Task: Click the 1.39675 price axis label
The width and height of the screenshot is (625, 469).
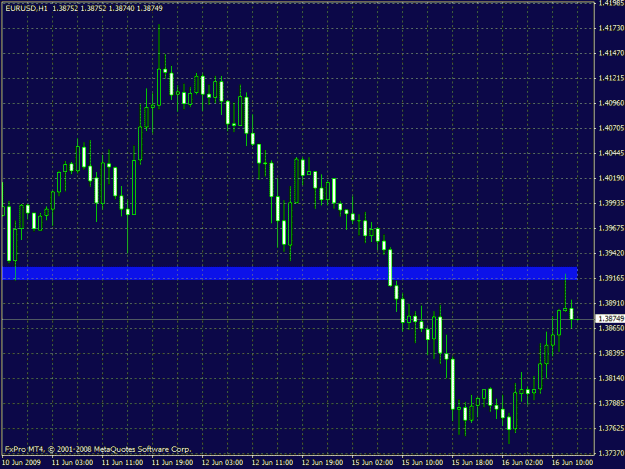Action: click(611, 228)
